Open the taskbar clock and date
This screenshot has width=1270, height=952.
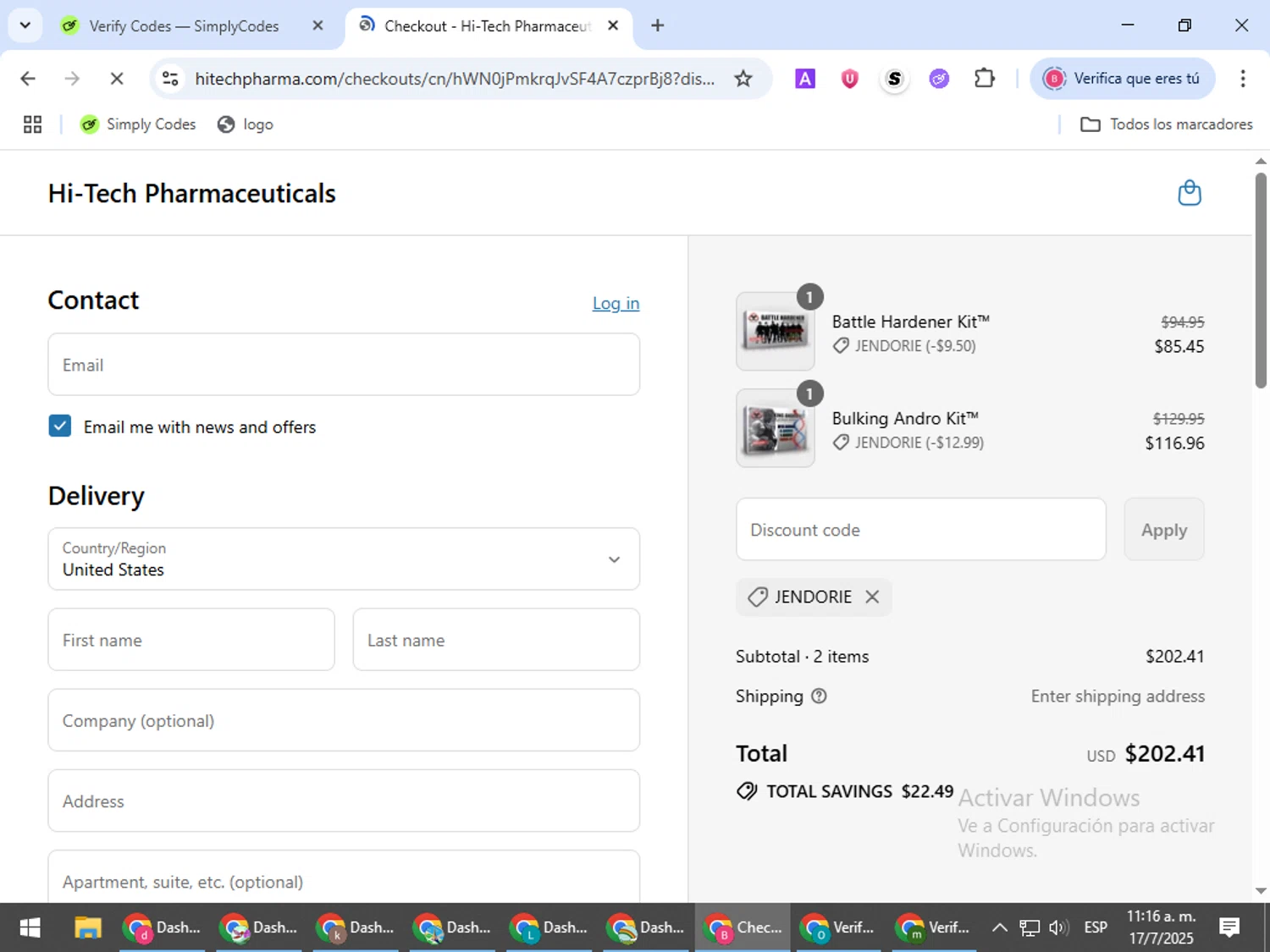pyautogui.click(x=1161, y=927)
